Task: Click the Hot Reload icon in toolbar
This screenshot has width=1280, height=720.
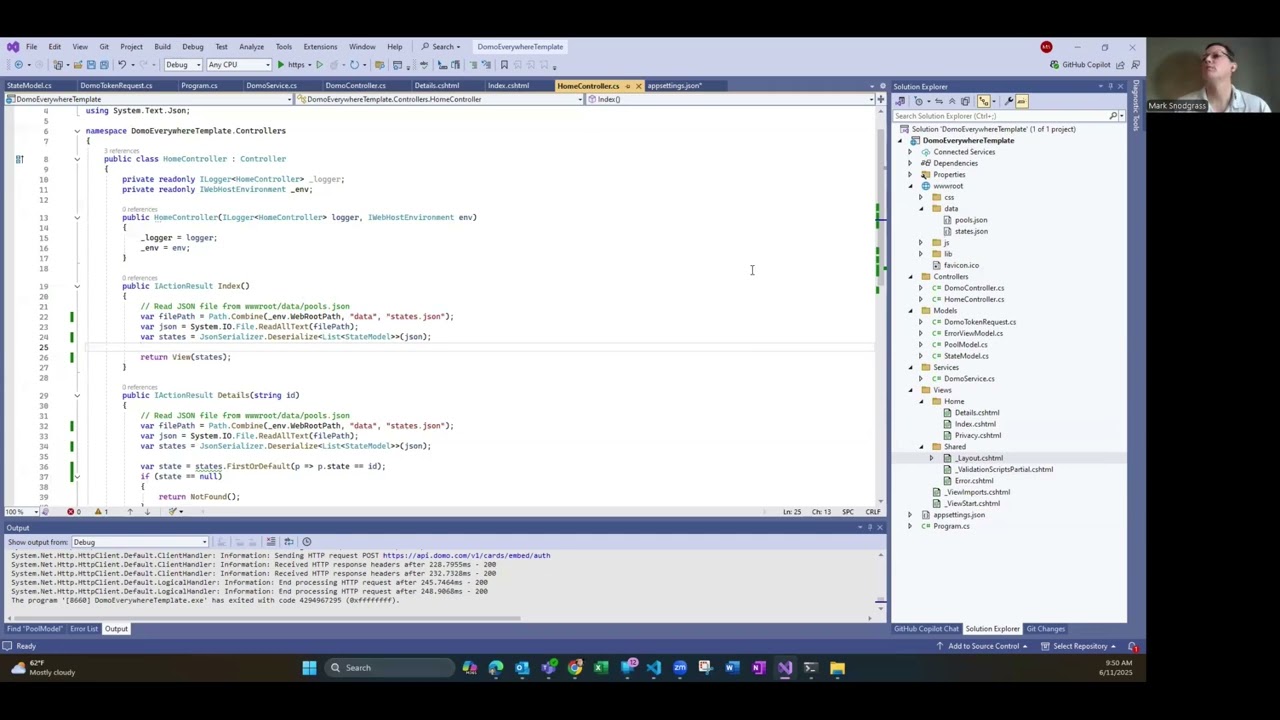Action: coord(354,65)
